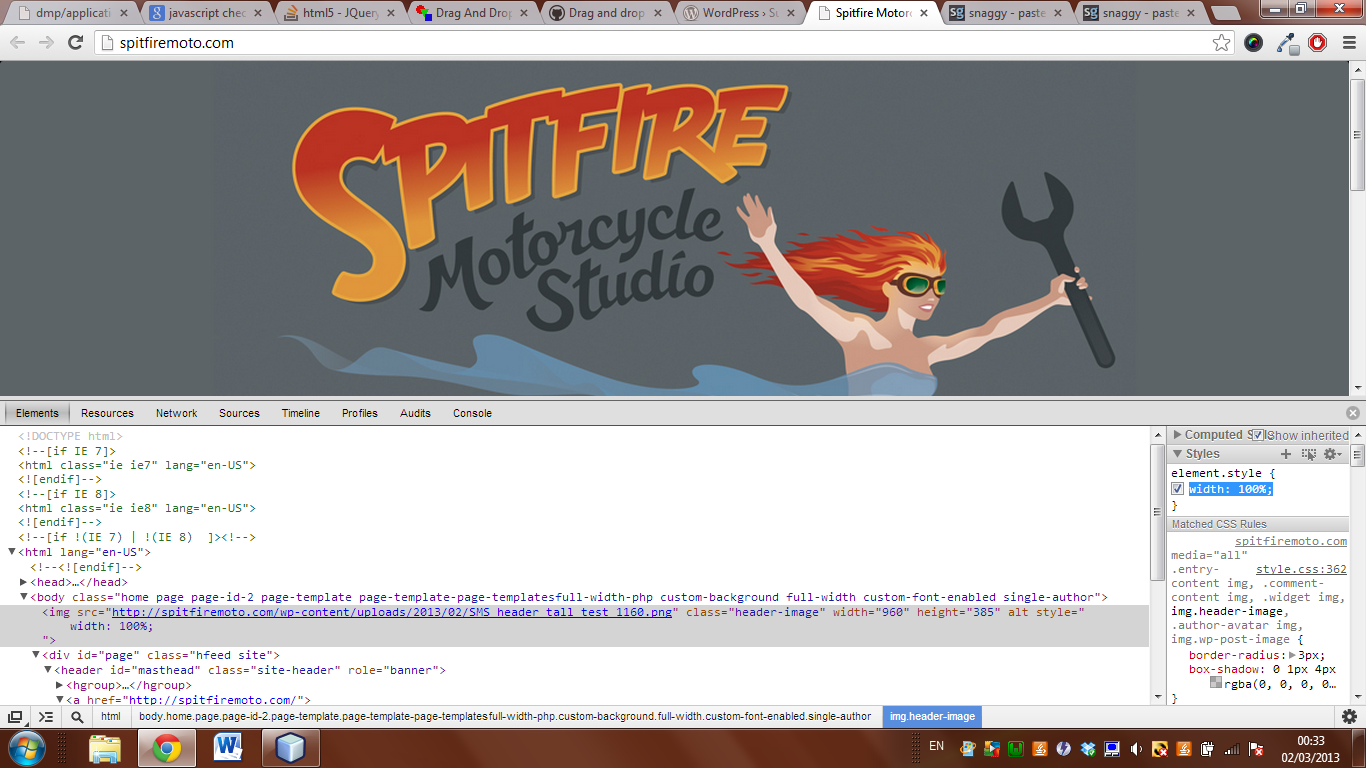The width and height of the screenshot is (1366, 768).
Task: Click the round camera-lens extension icon
Action: coord(1254,43)
